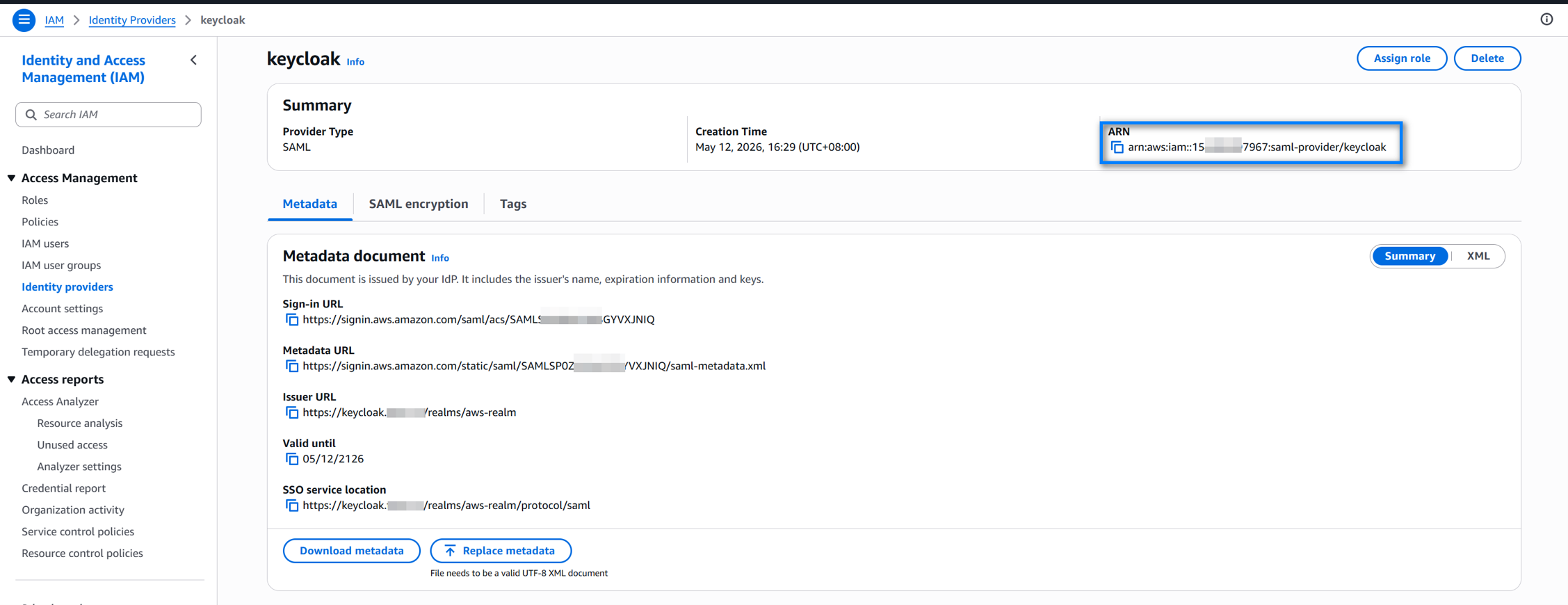Switch metadata view to Summary
Viewport: 1568px width, 605px height.
point(1409,256)
